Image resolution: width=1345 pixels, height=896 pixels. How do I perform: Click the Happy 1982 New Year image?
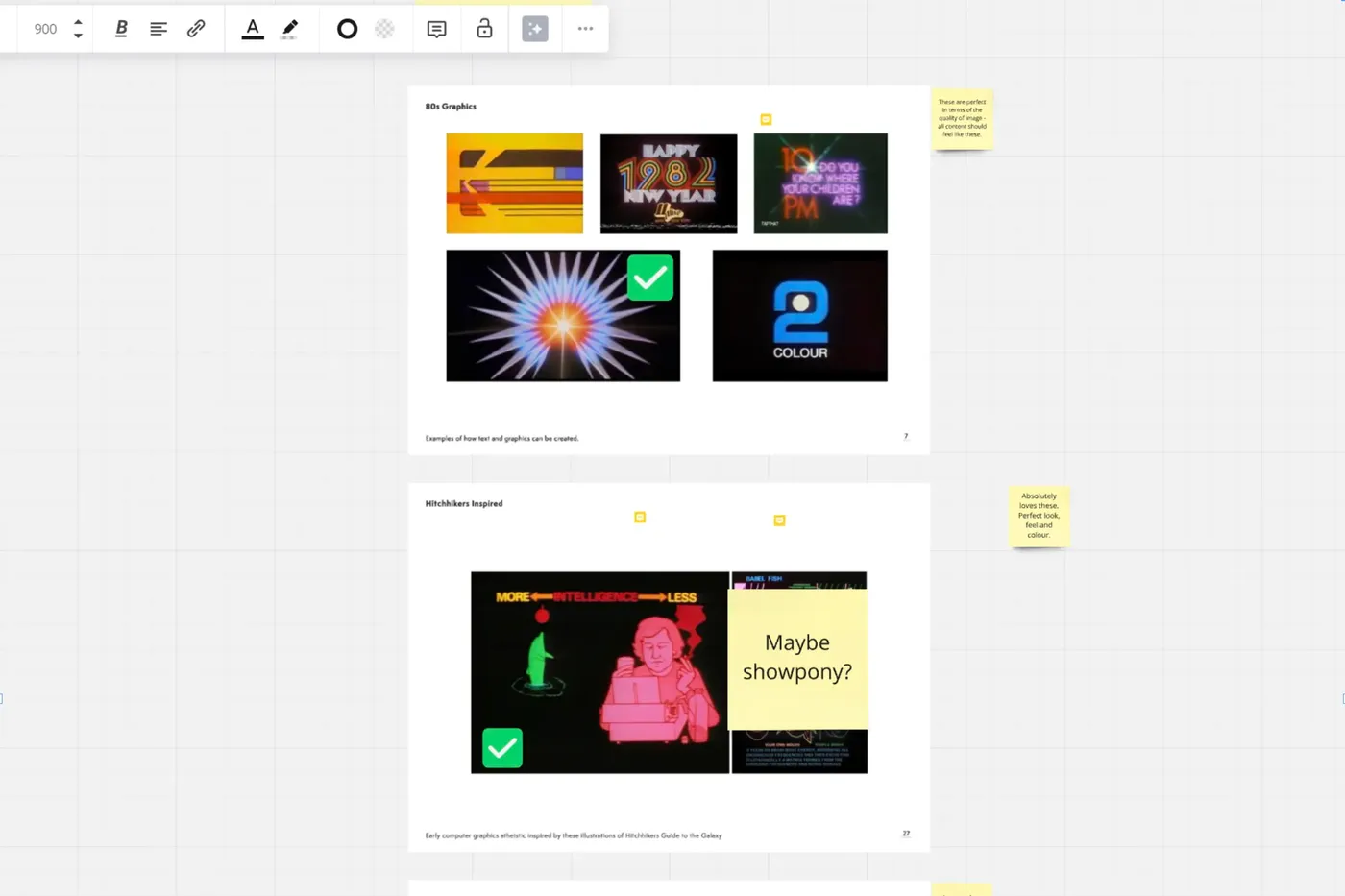click(668, 183)
